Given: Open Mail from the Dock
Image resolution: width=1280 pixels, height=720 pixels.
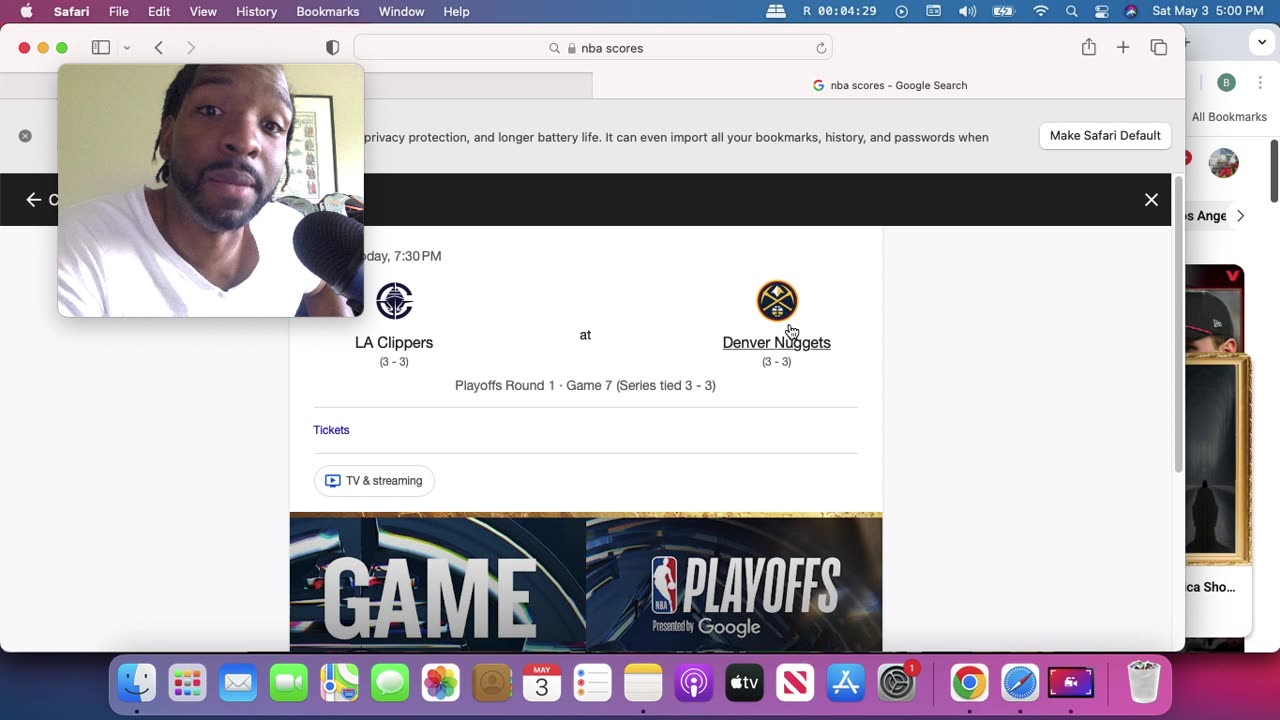Looking at the screenshot, I should pos(238,683).
